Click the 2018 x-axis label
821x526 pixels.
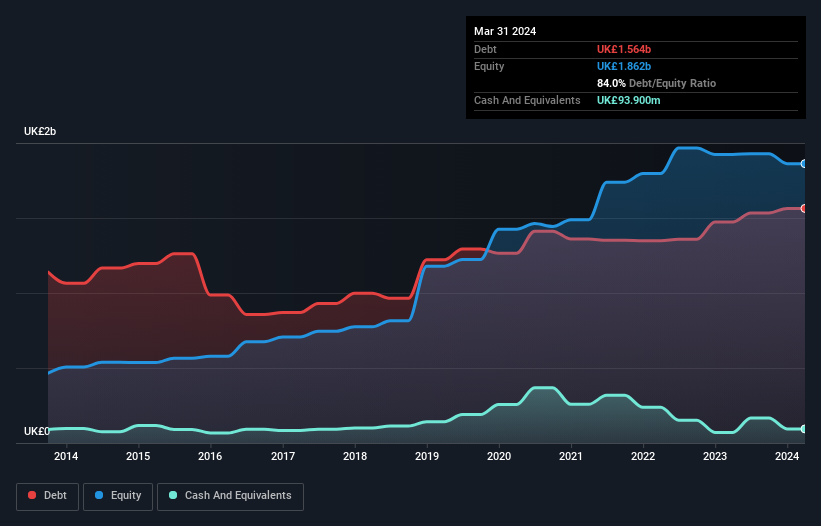click(x=355, y=456)
